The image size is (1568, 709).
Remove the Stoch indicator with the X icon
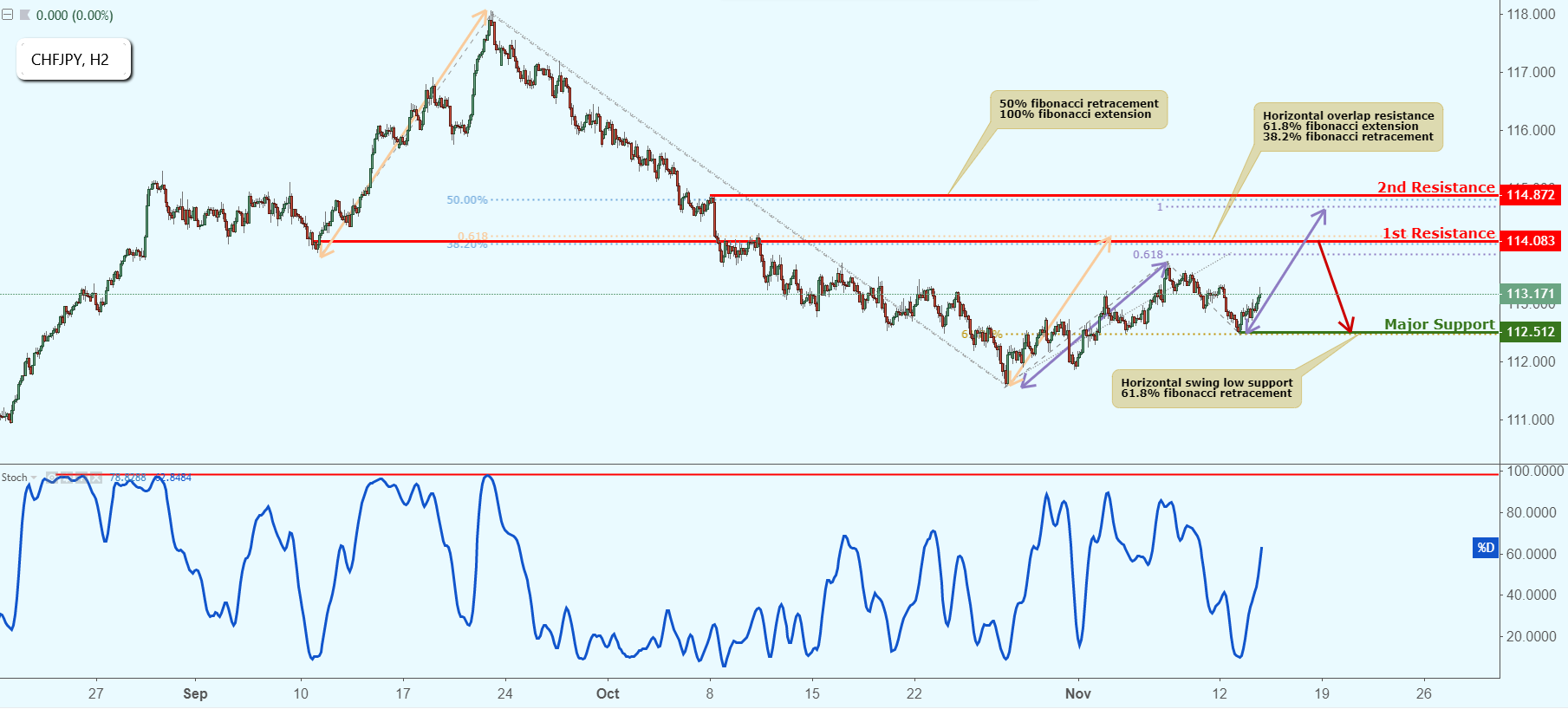(x=96, y=478)
